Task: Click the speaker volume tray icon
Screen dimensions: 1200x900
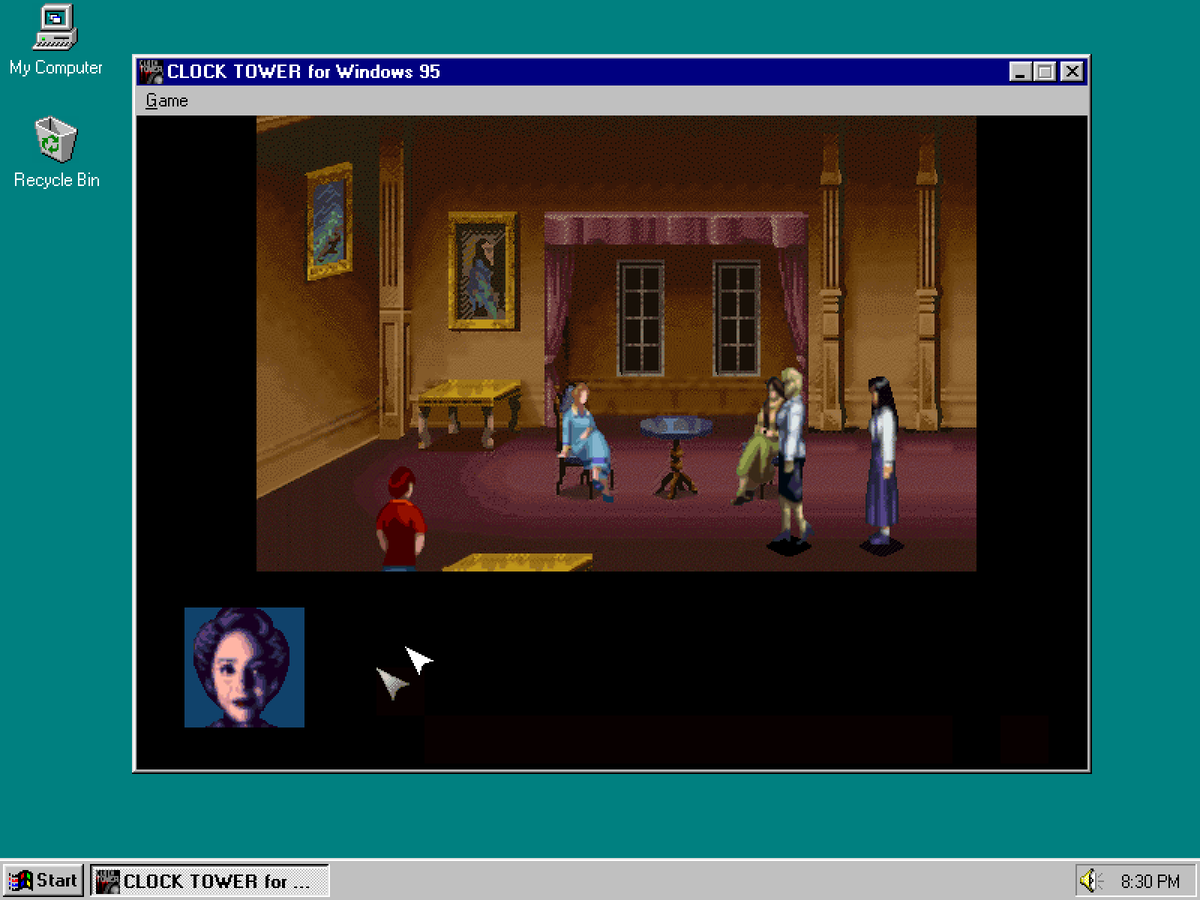Action: [x=1090, y=881]
